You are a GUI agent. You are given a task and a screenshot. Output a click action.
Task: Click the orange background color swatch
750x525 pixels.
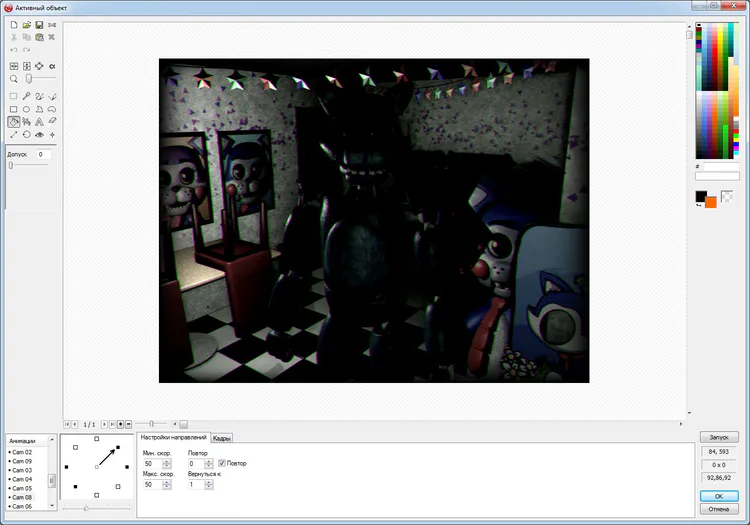pyautogui.click(x=711, y=202)
